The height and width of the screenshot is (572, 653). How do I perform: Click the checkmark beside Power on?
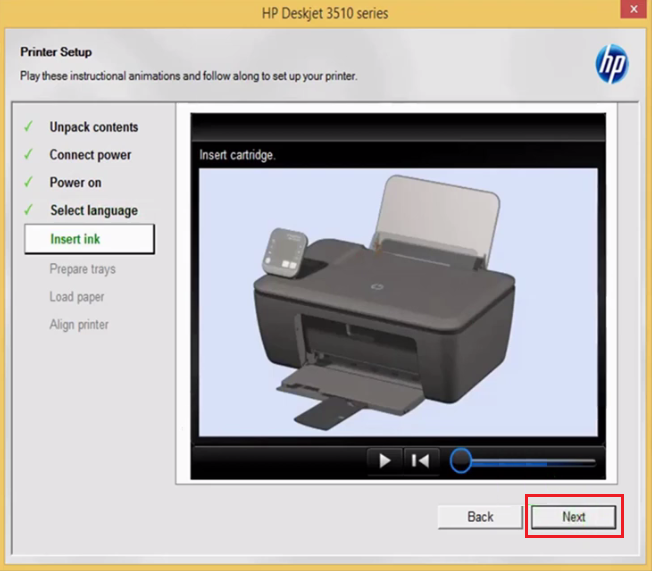tap(28, 182)
